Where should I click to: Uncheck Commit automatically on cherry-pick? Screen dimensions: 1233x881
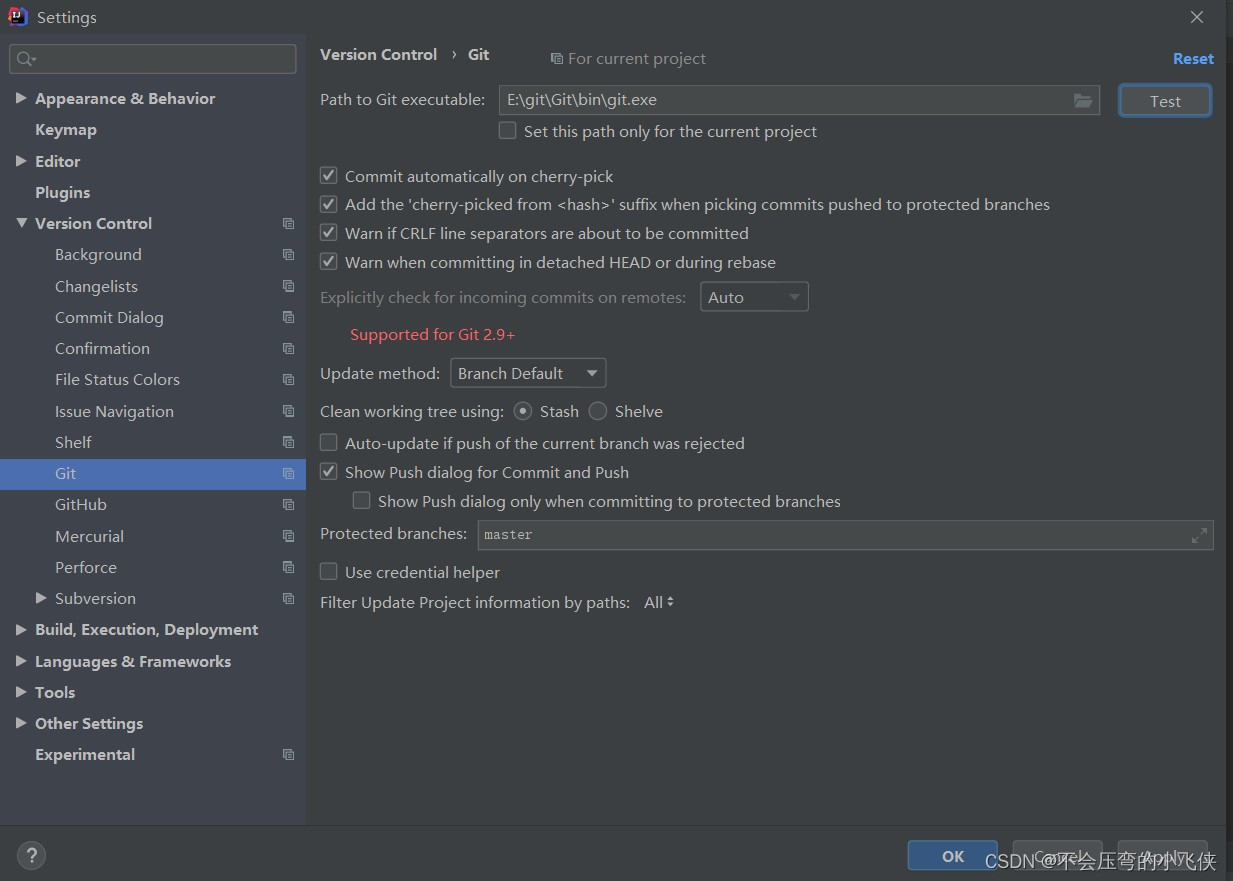pyautogui.click(x=328, y=176)
